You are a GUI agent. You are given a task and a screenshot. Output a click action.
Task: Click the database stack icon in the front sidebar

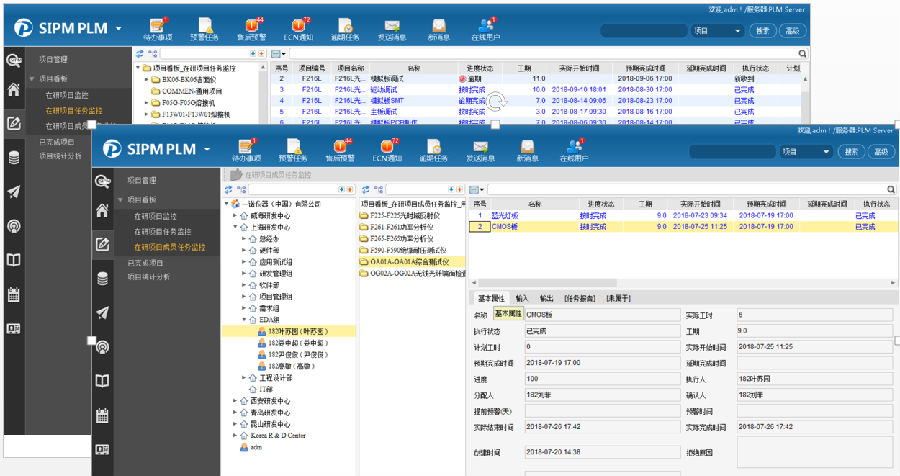click(102, 279)
